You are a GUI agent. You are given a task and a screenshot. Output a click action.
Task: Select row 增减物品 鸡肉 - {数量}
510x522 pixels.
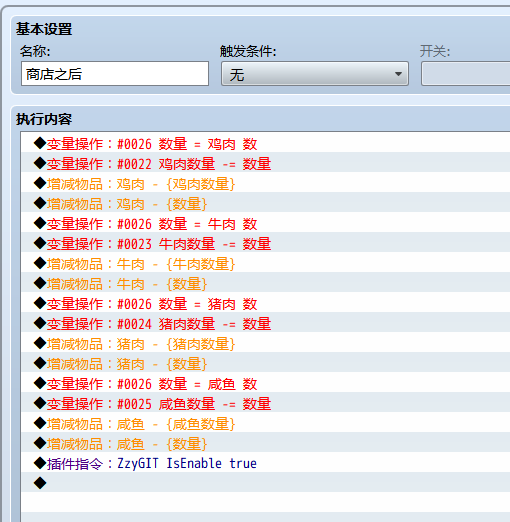click(x=265, y=202)
